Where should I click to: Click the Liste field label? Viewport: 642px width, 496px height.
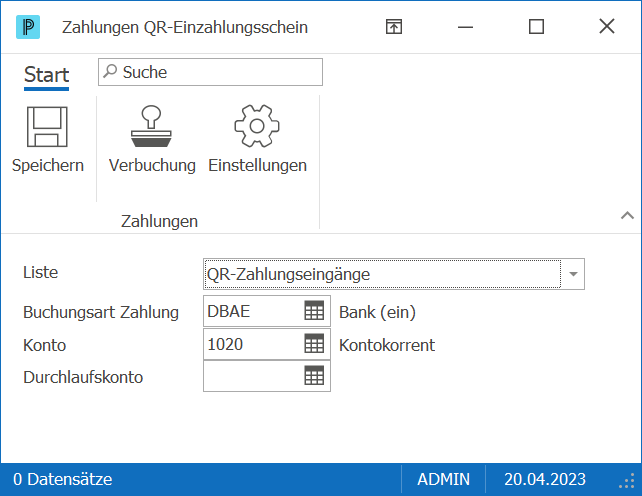41,272
